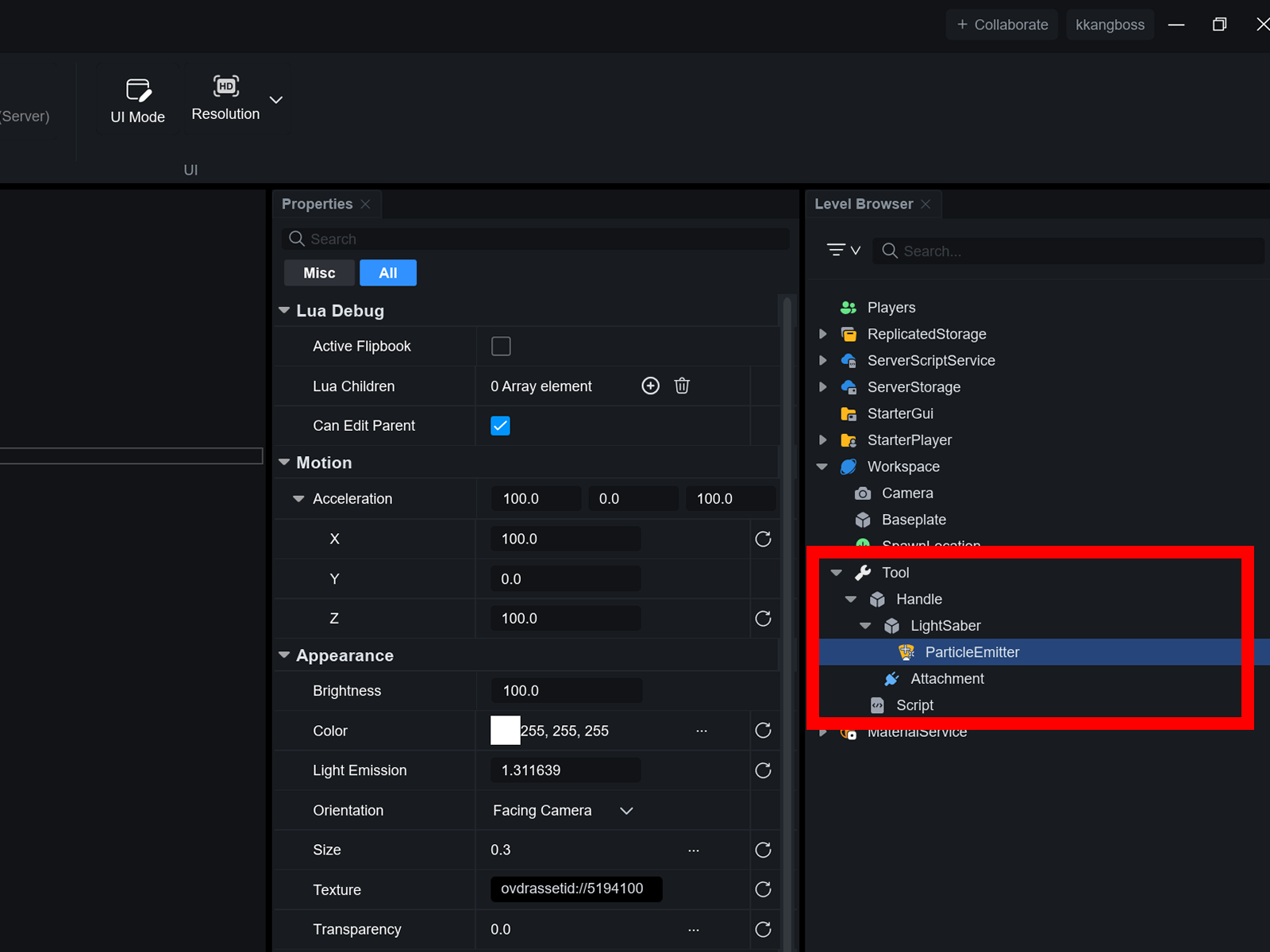This screenshot has width=1270, height=952.
Task: Click the HD Resolution icon
Action: click(x=226, y=86)
